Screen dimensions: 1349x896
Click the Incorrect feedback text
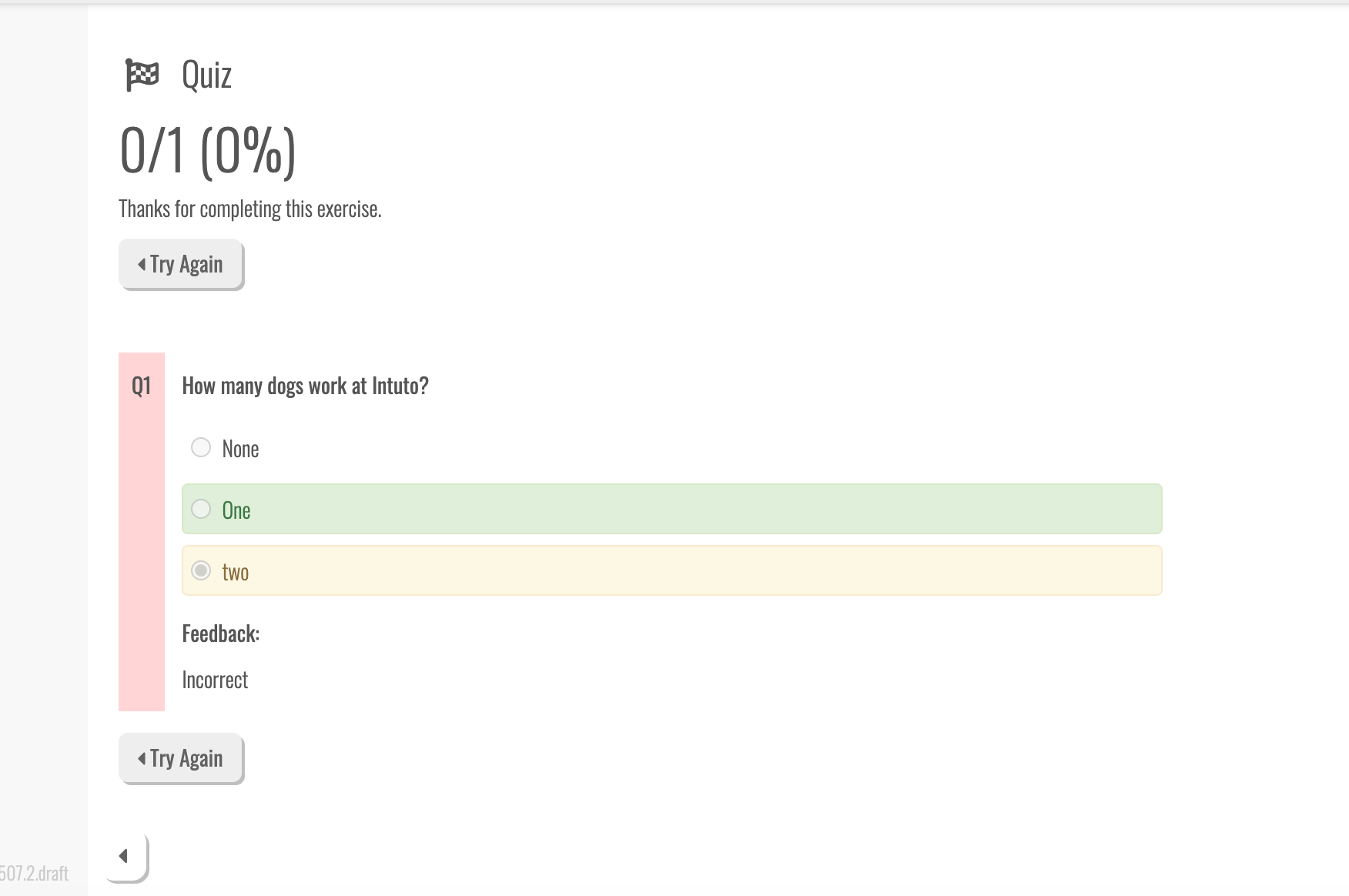click(x=215, y=680)
